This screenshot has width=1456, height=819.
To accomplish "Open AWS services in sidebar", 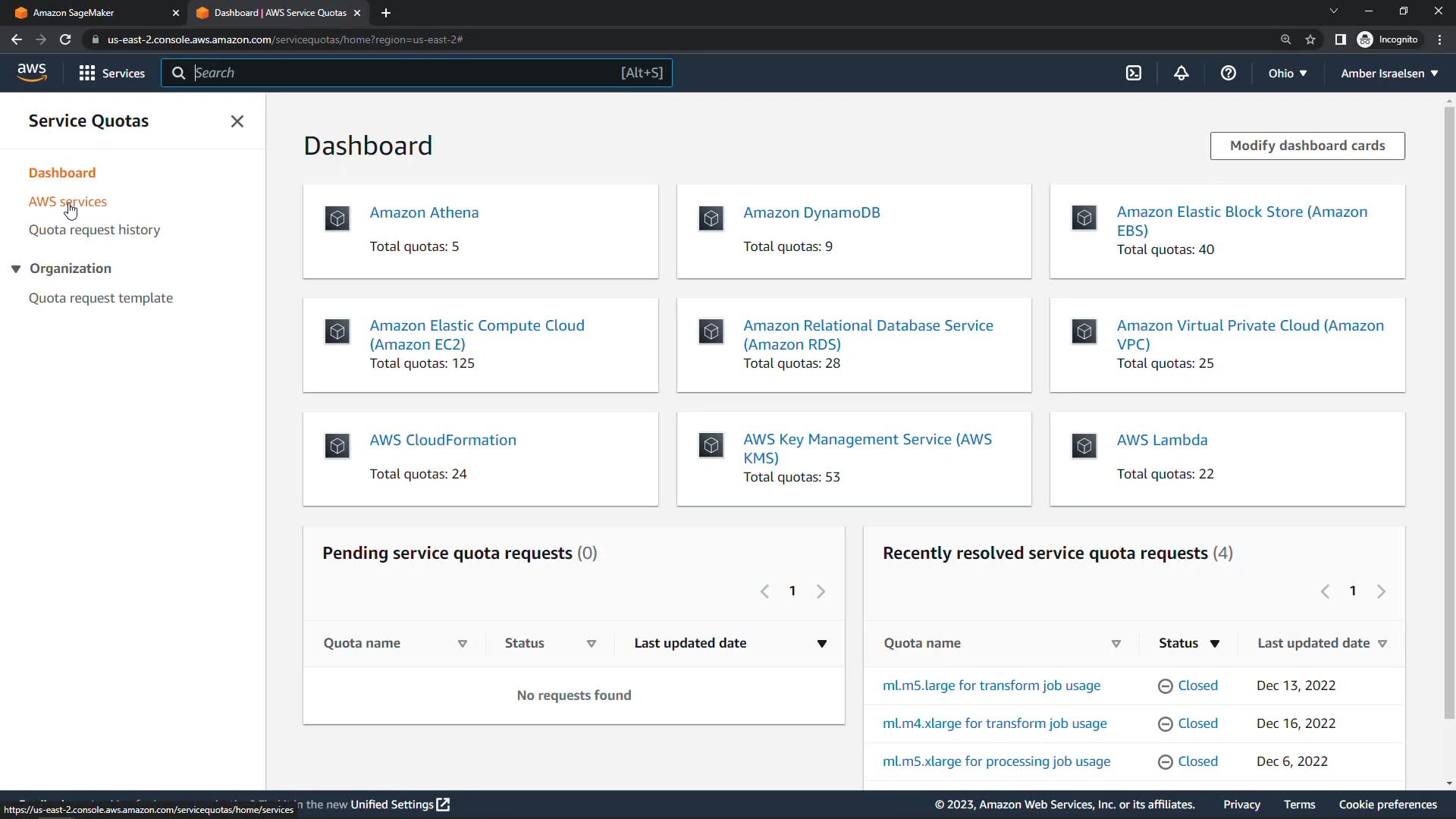I will coord(67,202).
